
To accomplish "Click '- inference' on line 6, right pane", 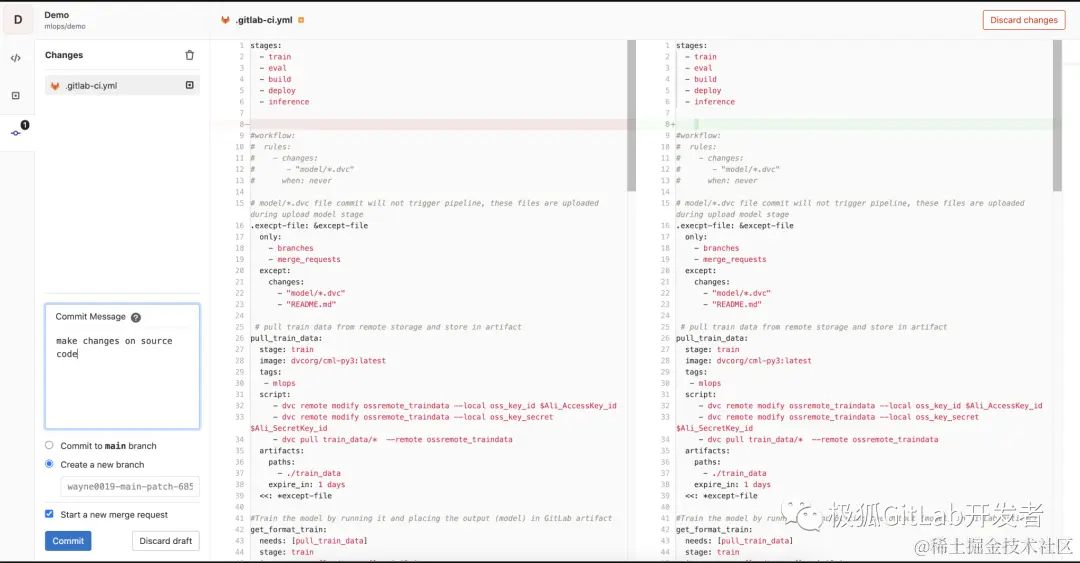I will pyautogui.click(x=710, y=102).
